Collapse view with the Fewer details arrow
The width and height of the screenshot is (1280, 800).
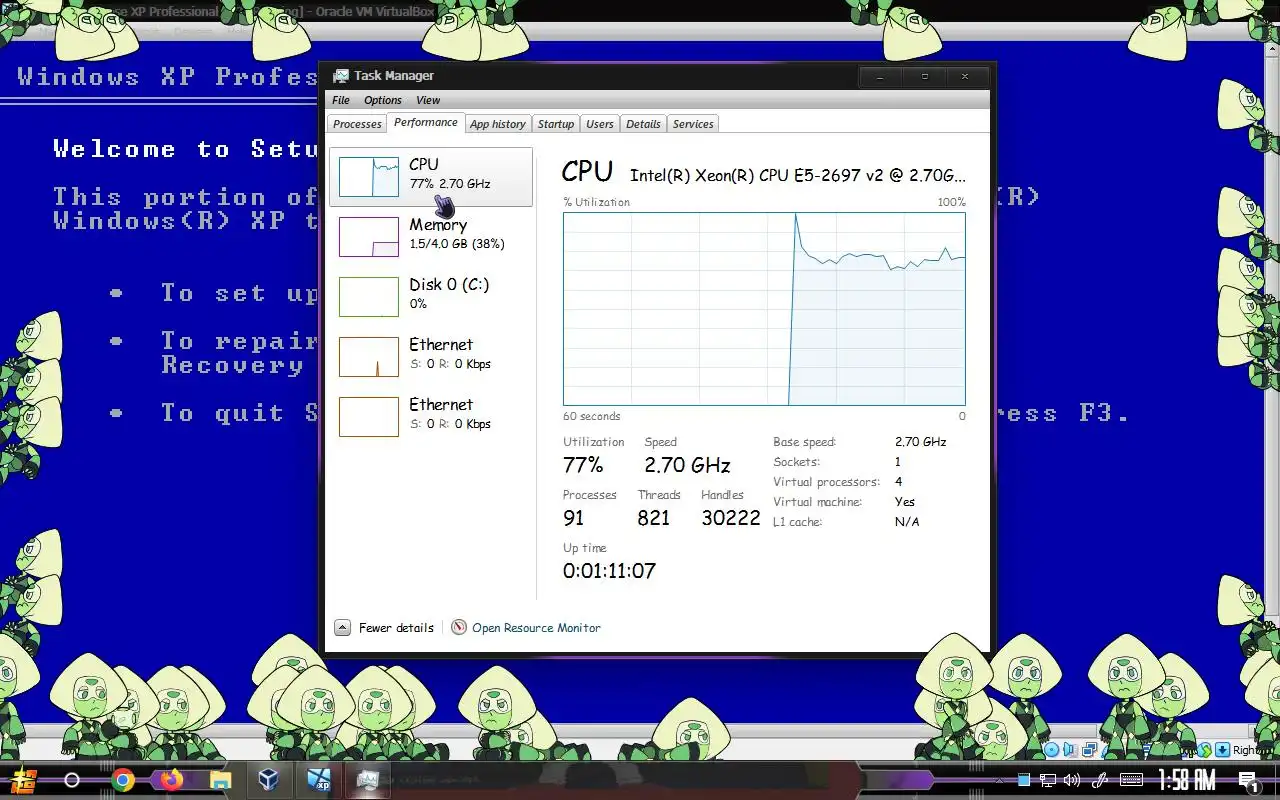[342, 628]
